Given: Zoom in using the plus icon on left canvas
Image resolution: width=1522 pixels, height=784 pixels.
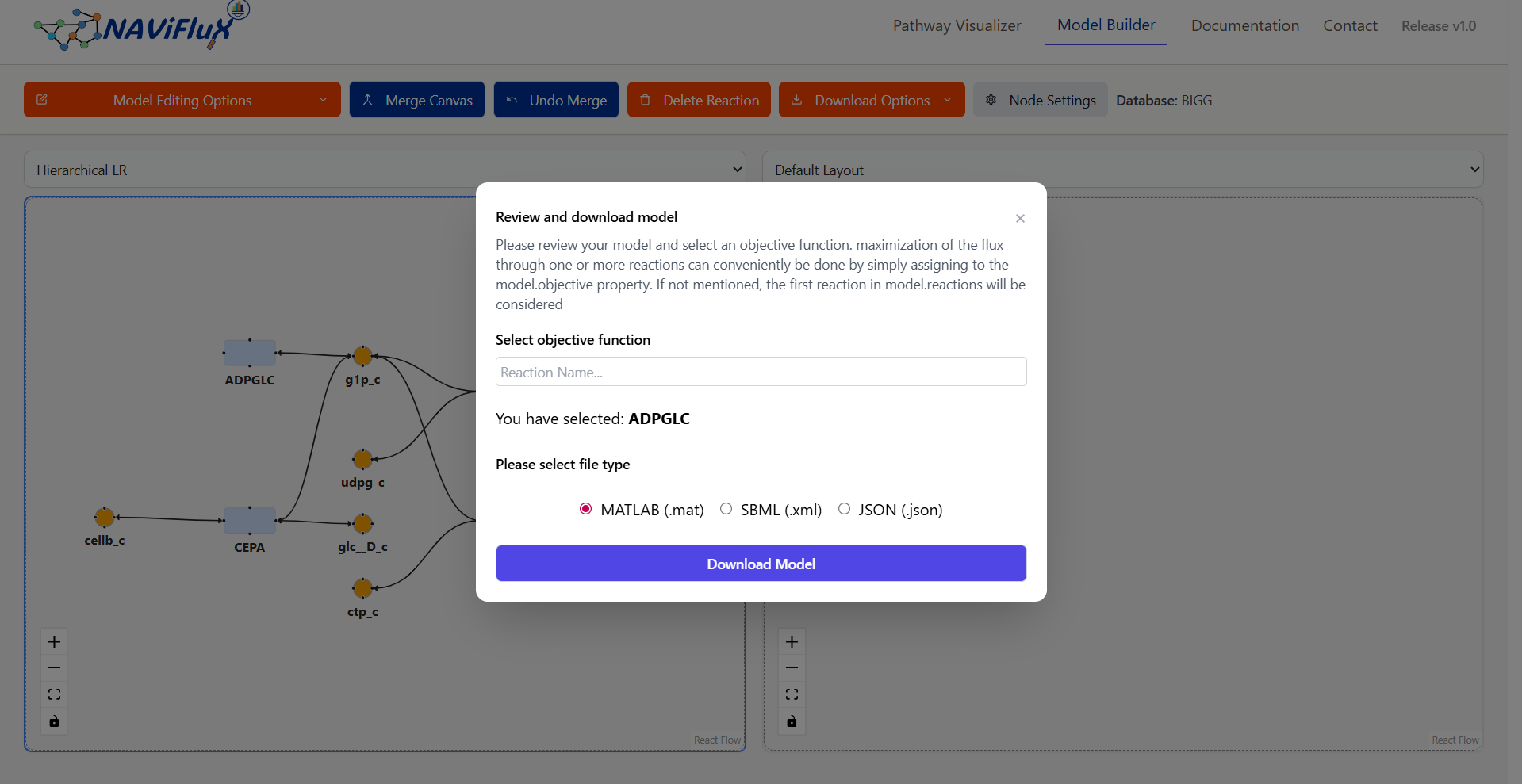Looking at the screenshot, I should [54, 641].
